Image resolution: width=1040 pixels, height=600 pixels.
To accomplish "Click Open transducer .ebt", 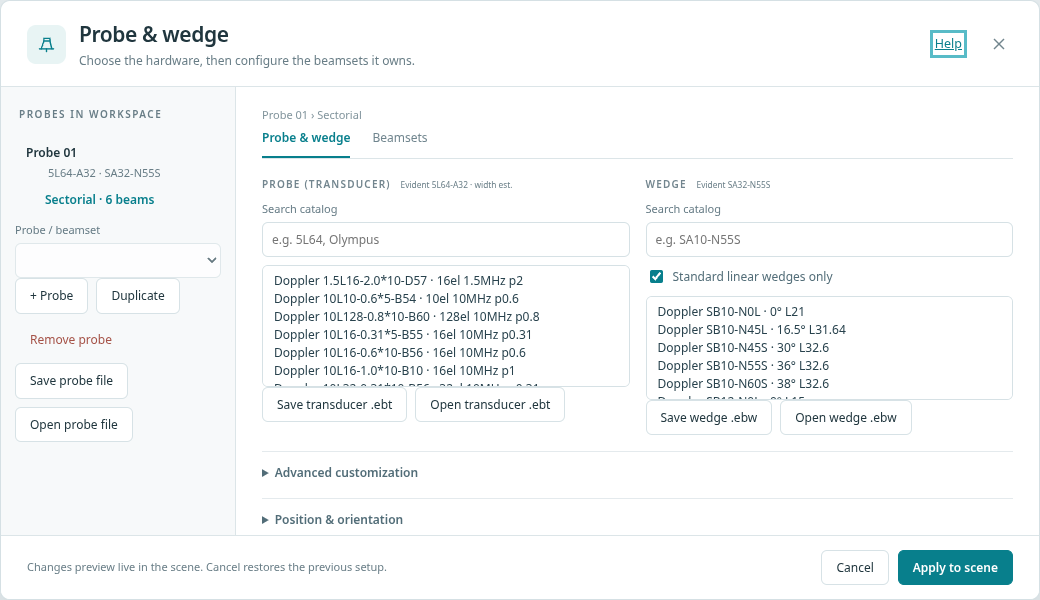I will coord(490,404).
